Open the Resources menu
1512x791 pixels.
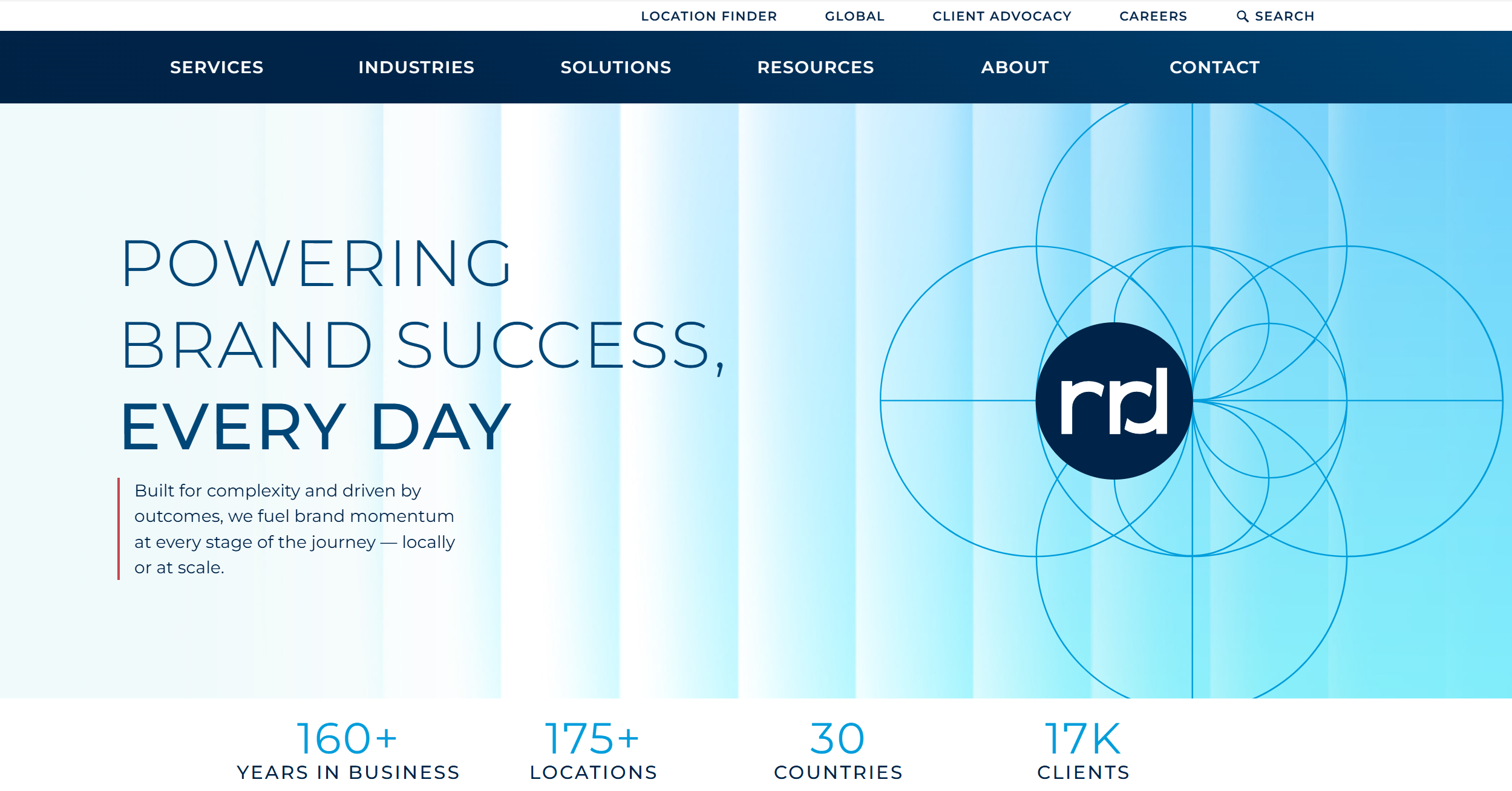(816, 67)
